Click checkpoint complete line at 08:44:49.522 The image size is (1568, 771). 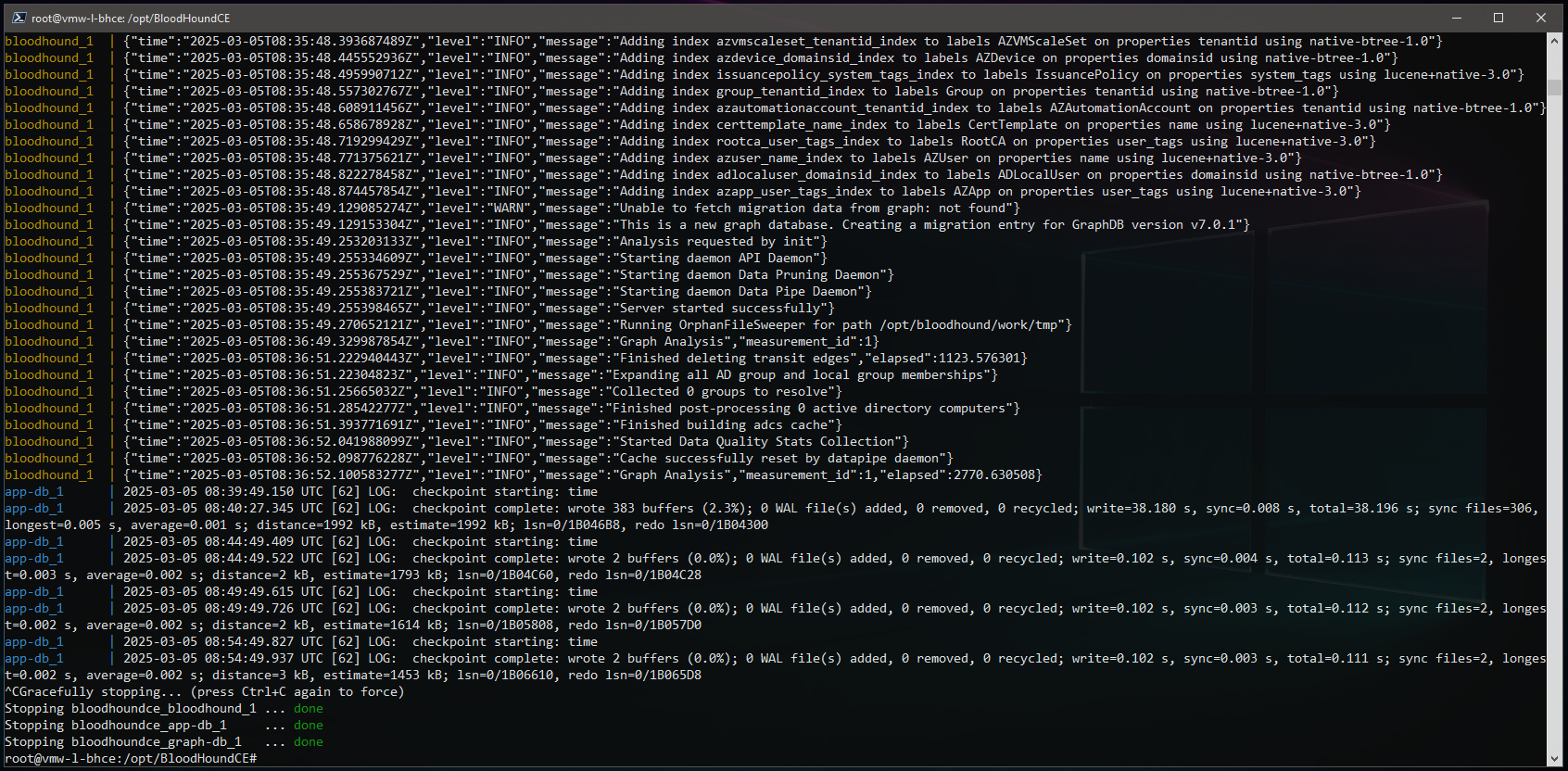[776, 567]
